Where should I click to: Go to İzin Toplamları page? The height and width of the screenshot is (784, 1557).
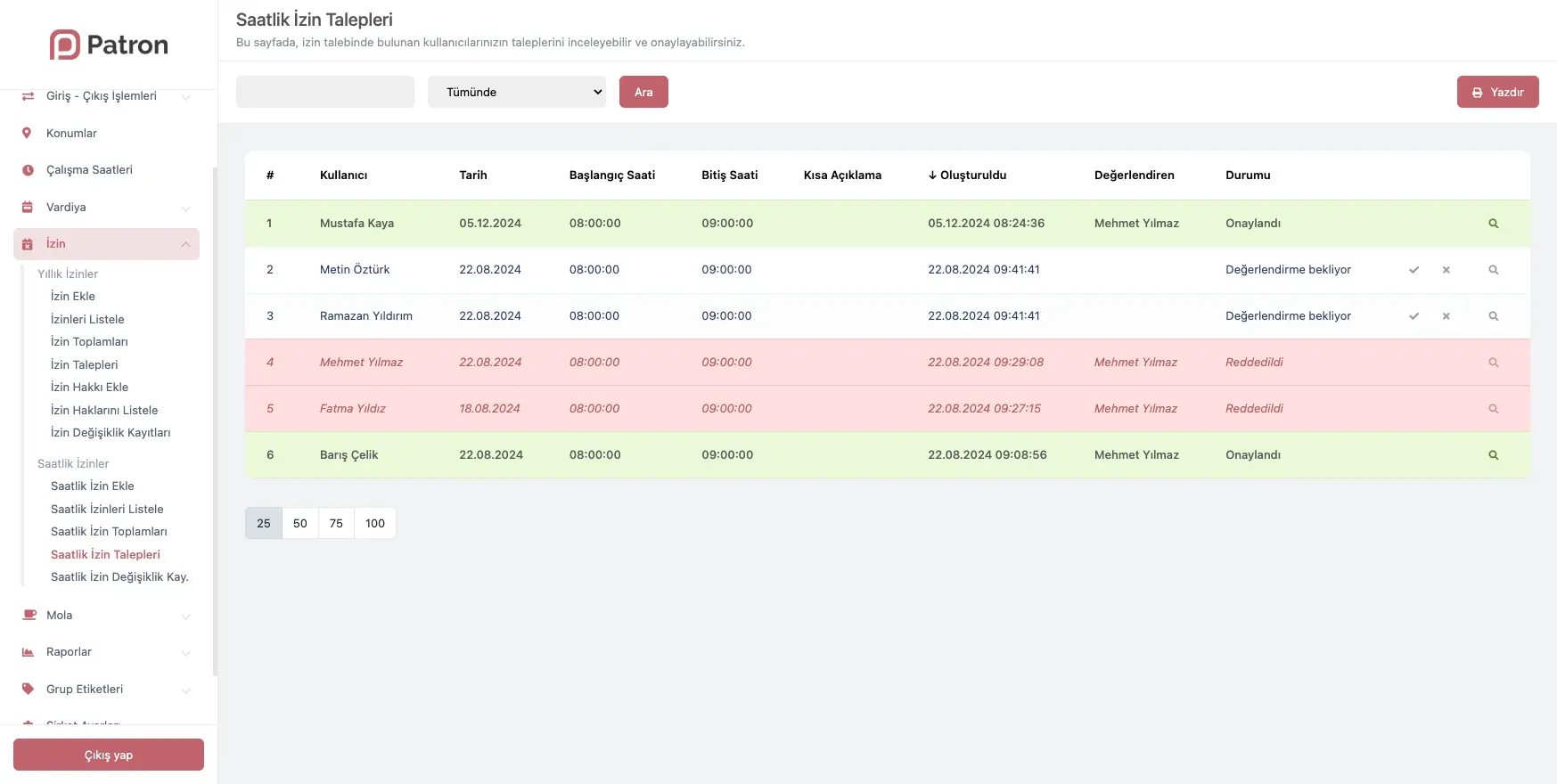click(89, 342)
